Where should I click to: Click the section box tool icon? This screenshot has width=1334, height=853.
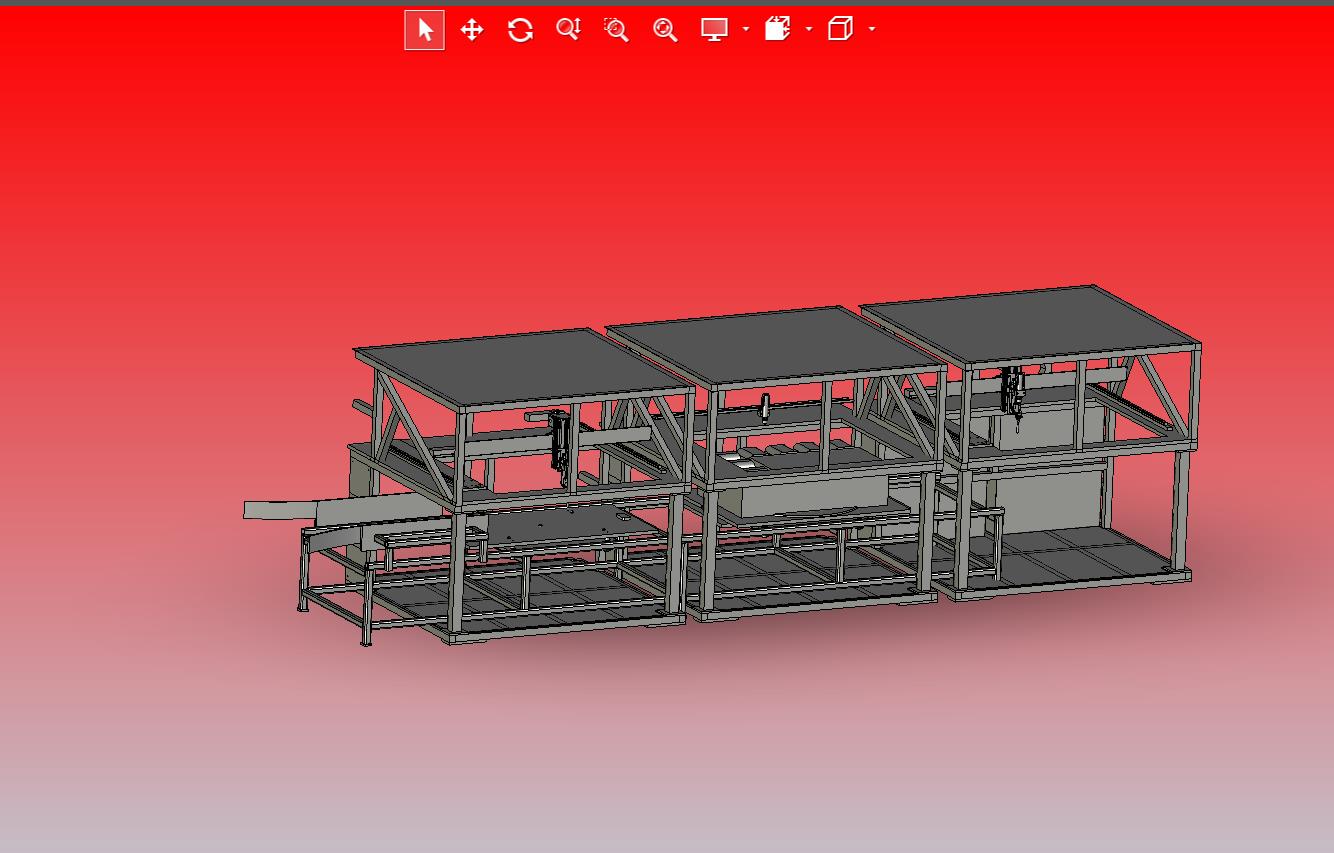click(777, 29)
